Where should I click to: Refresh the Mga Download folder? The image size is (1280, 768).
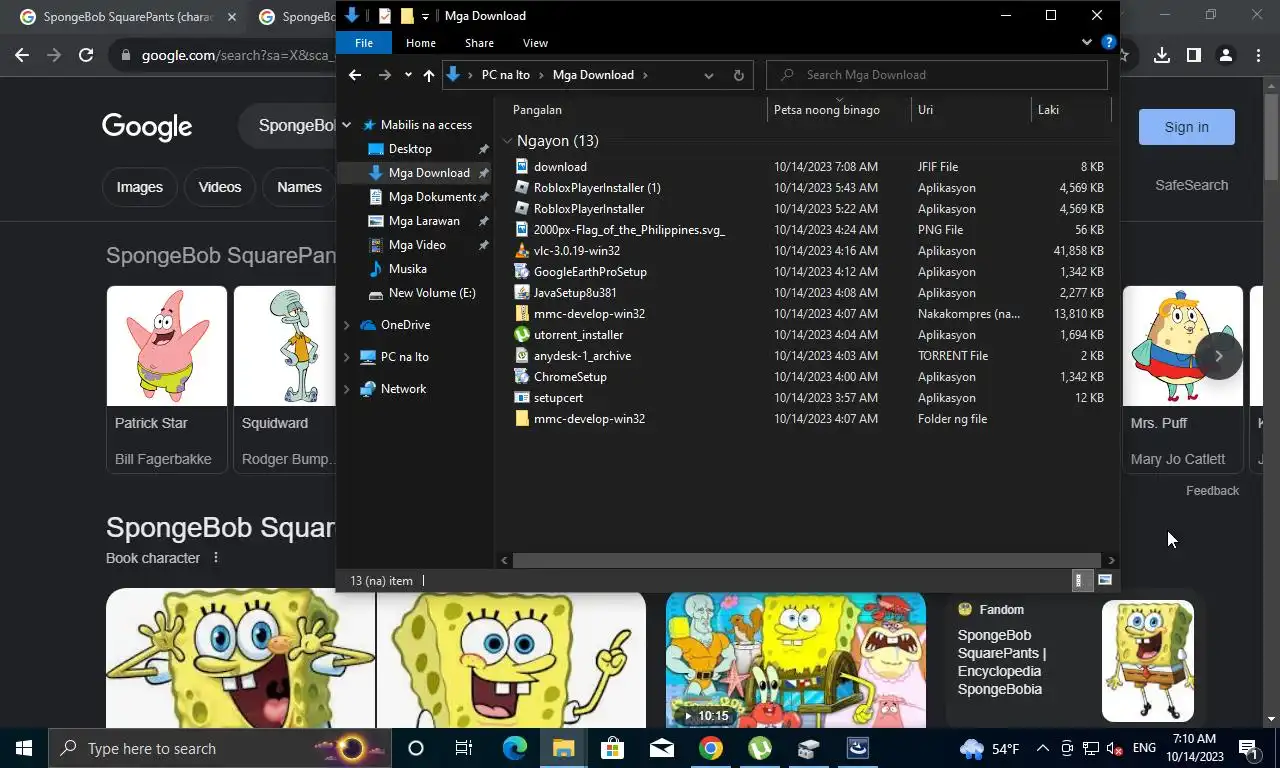739,75
